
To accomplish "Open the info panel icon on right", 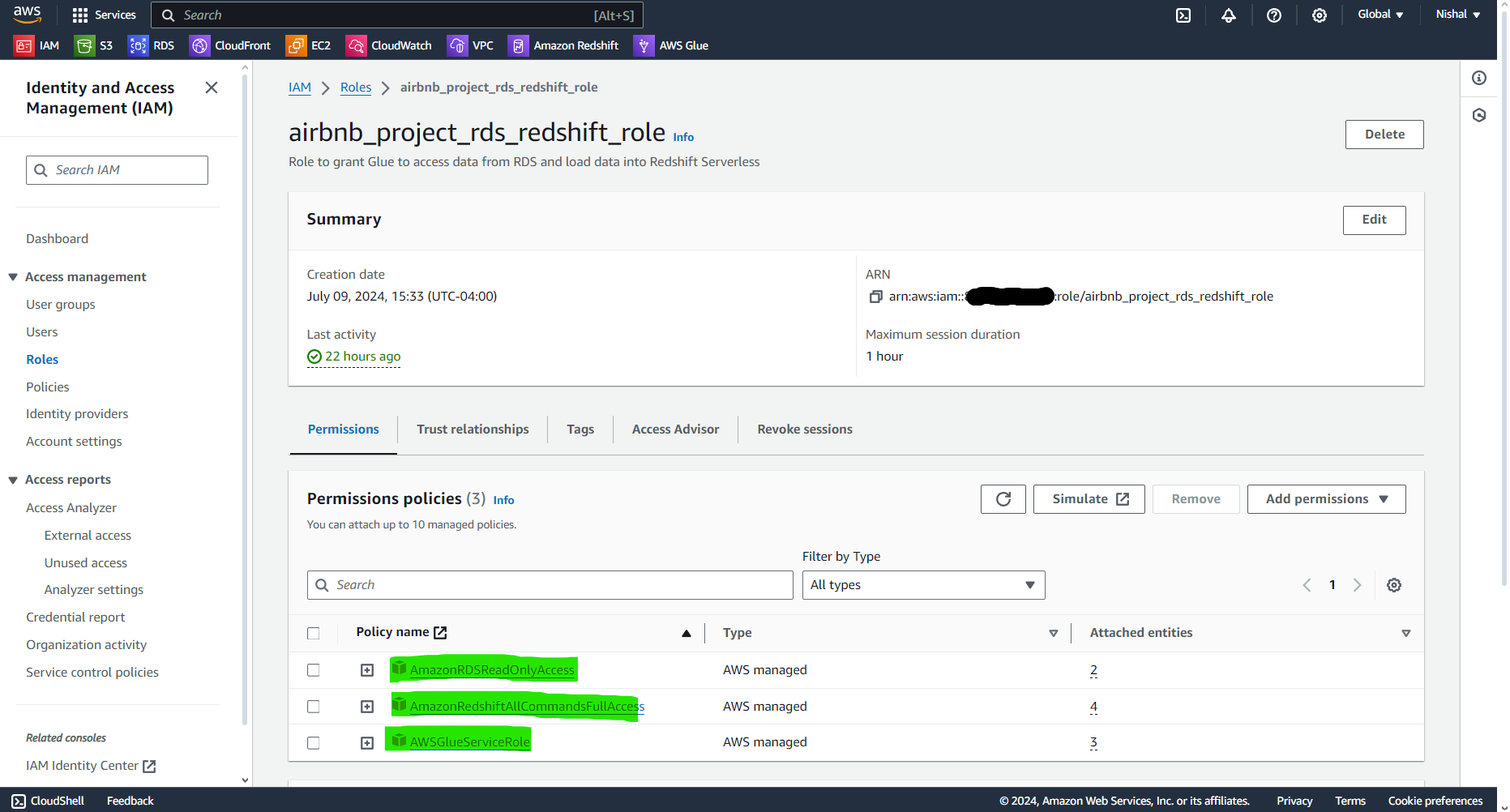I will [1479, 78].
